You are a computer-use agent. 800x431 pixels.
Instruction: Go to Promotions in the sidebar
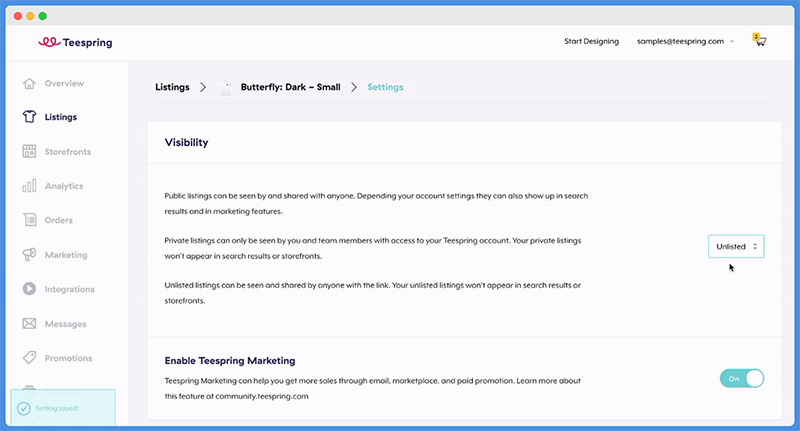point(68,358)
